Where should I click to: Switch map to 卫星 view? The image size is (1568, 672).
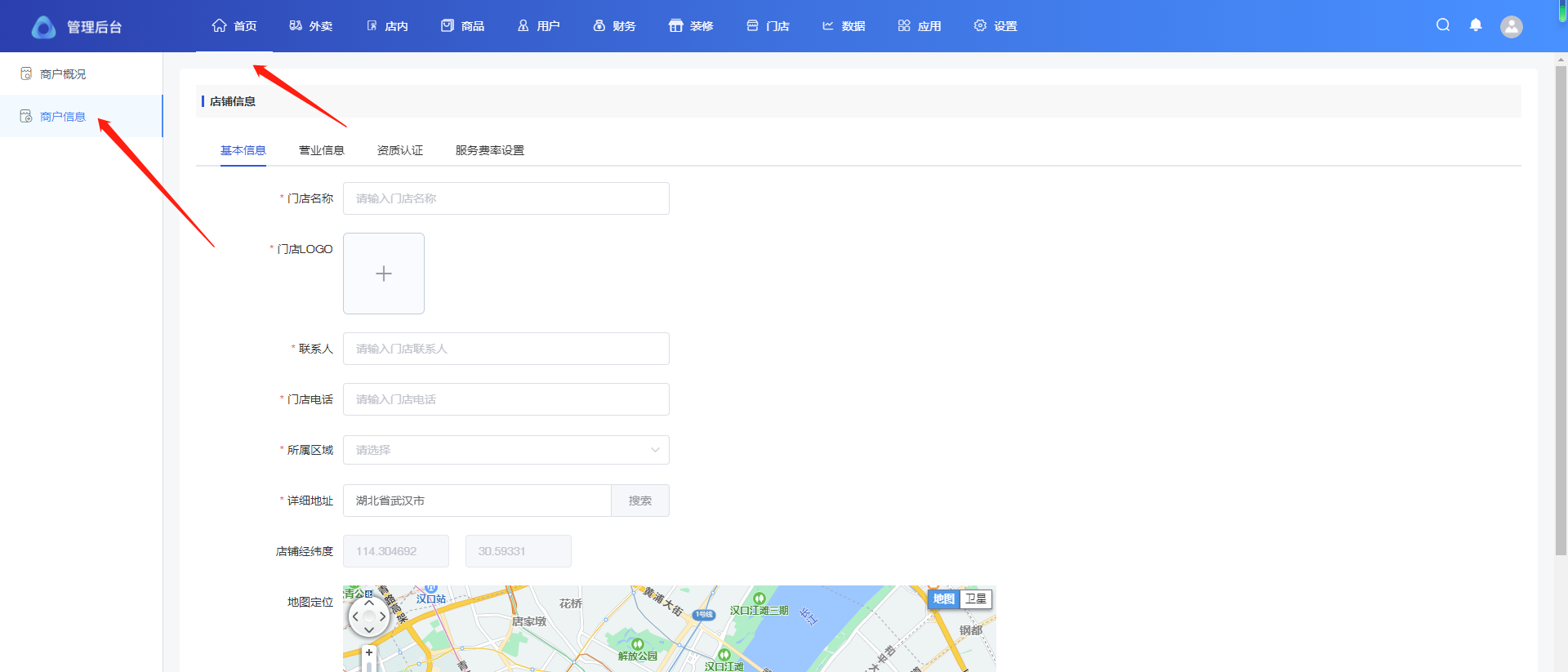point(976,599)
